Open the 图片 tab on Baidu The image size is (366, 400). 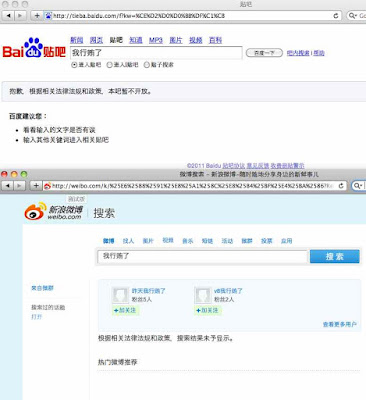[176, 40]
